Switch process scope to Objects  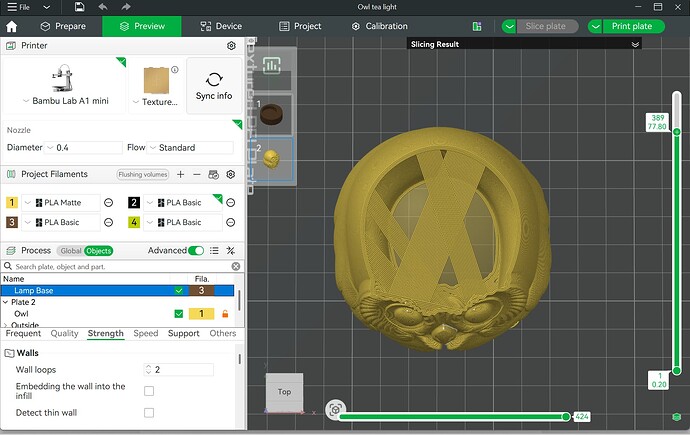coord(99,251)
